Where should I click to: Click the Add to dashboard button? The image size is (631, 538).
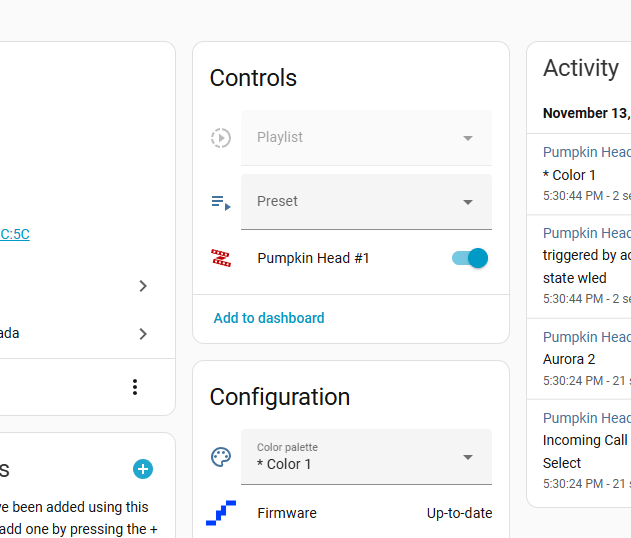click(269, 318)
